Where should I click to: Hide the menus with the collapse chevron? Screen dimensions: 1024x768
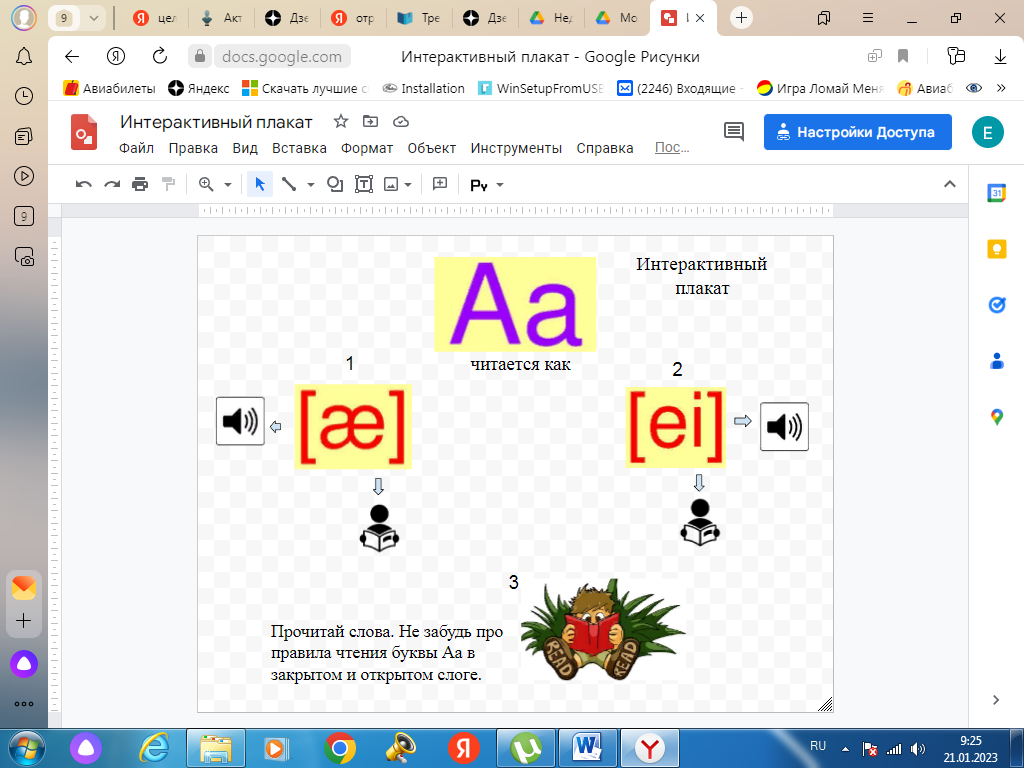point(949,184)
